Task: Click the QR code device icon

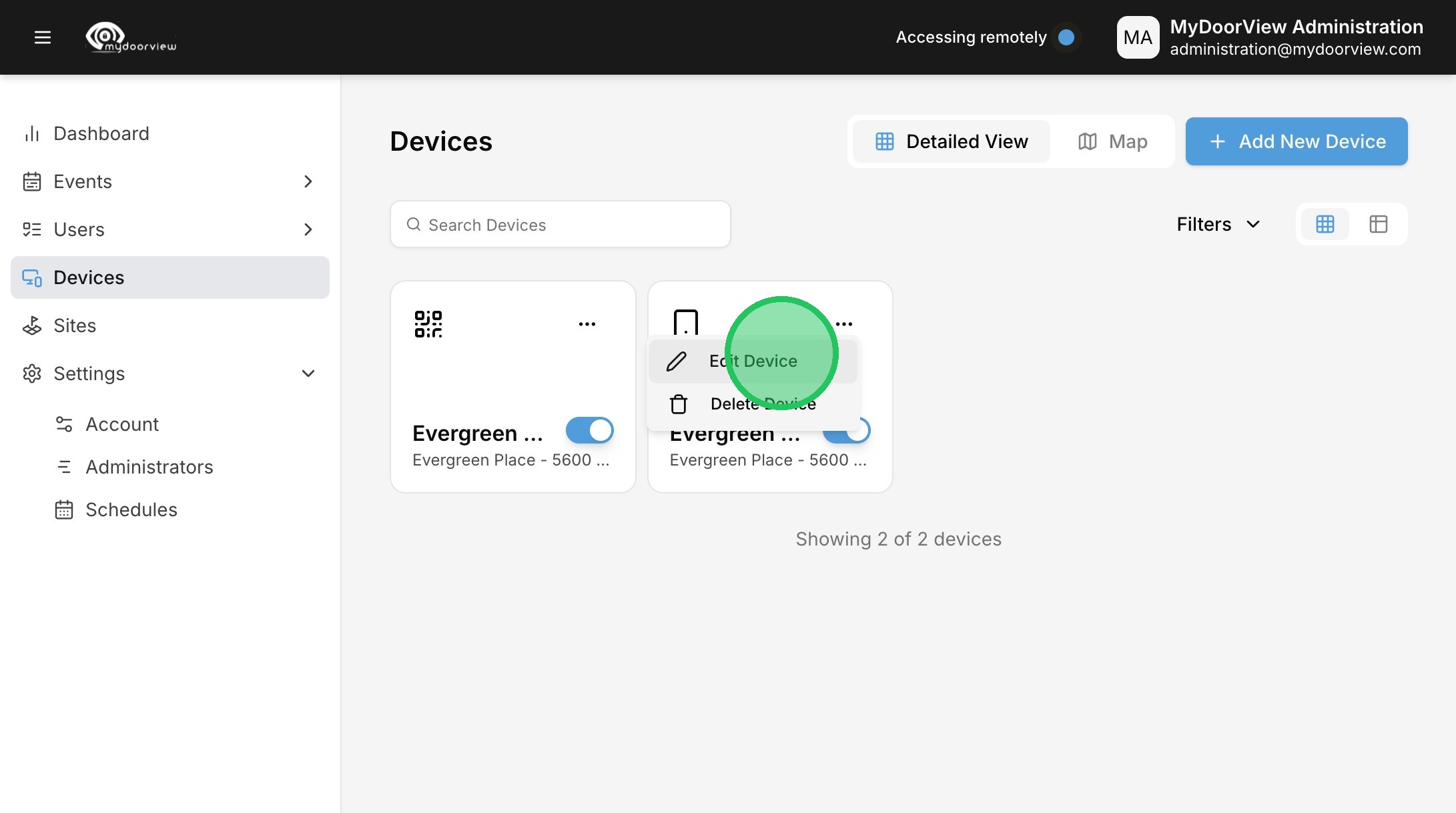Action: click(x=428, y=324)
